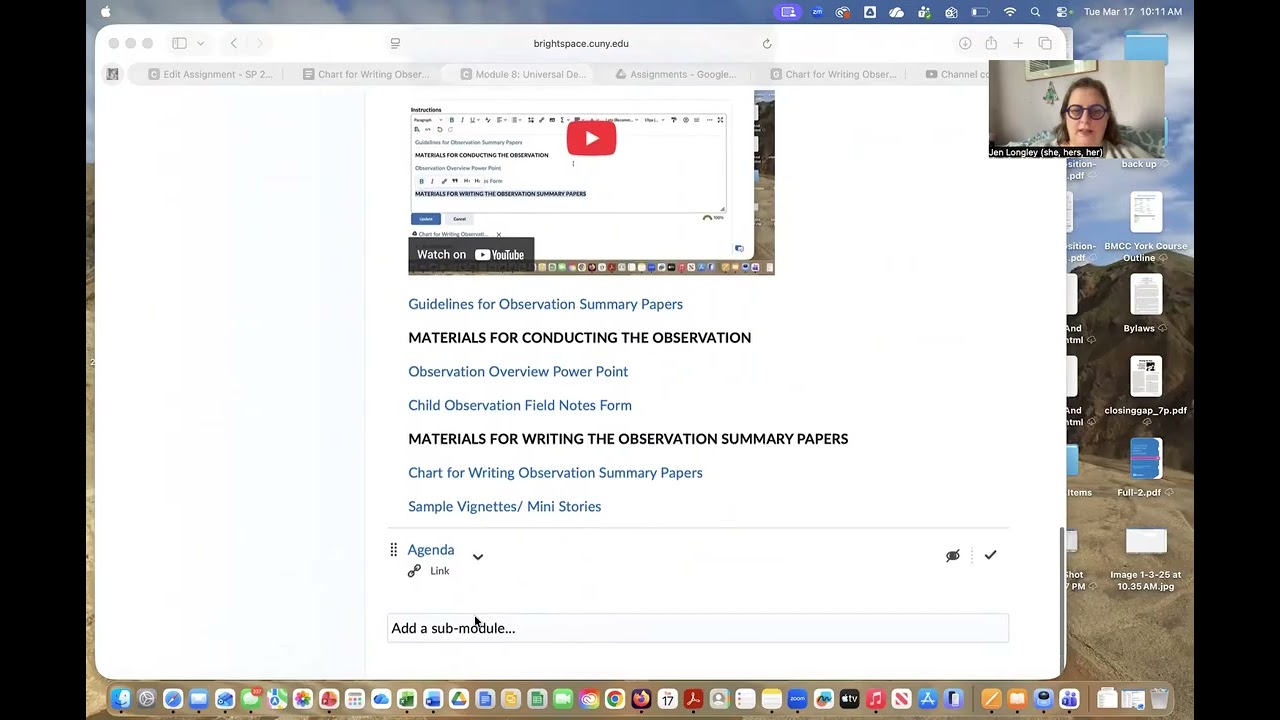Open Calendar from the Dock
1280x720 pixels.
pos(667,699)
